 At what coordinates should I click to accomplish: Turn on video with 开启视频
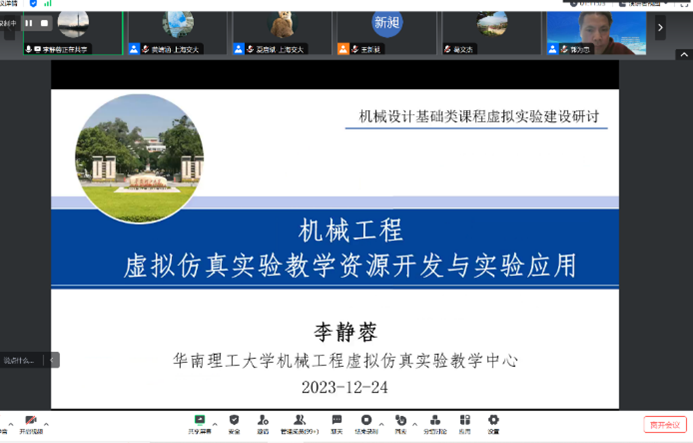pyautogui.click(x=30, y=424)
